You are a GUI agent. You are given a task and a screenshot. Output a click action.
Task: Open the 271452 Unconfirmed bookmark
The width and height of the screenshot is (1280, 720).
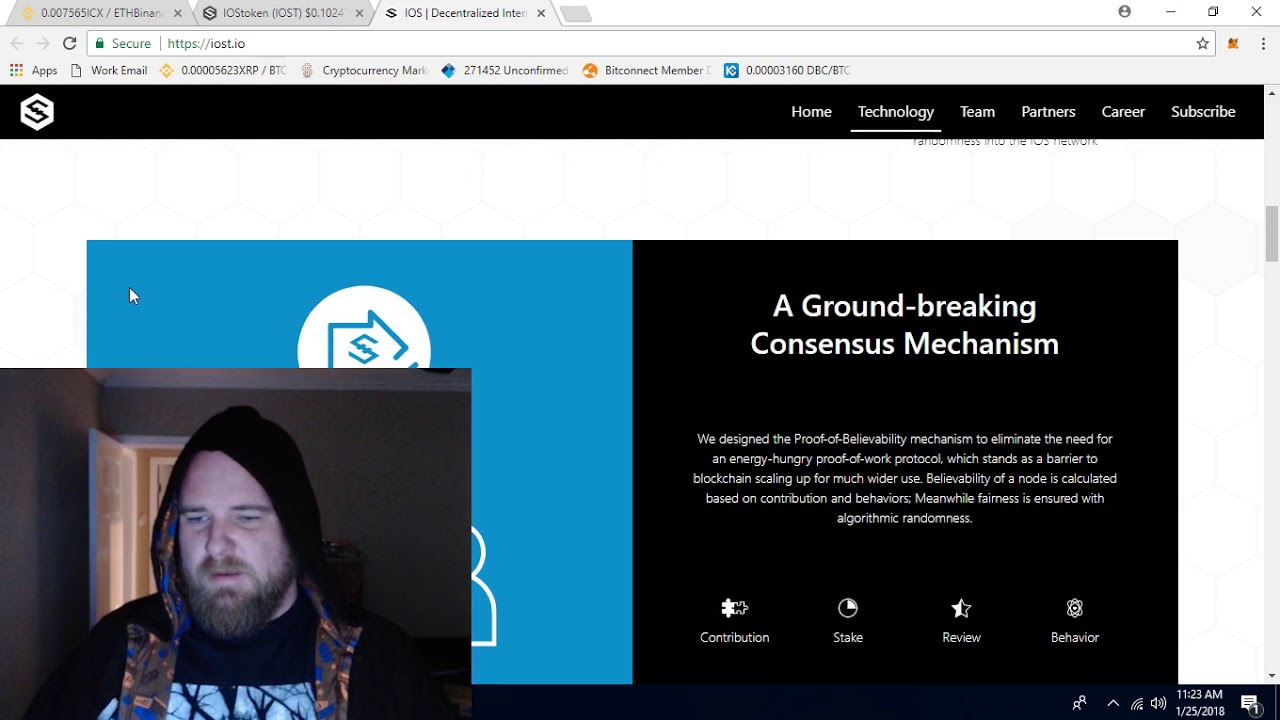tap(504, 70)
